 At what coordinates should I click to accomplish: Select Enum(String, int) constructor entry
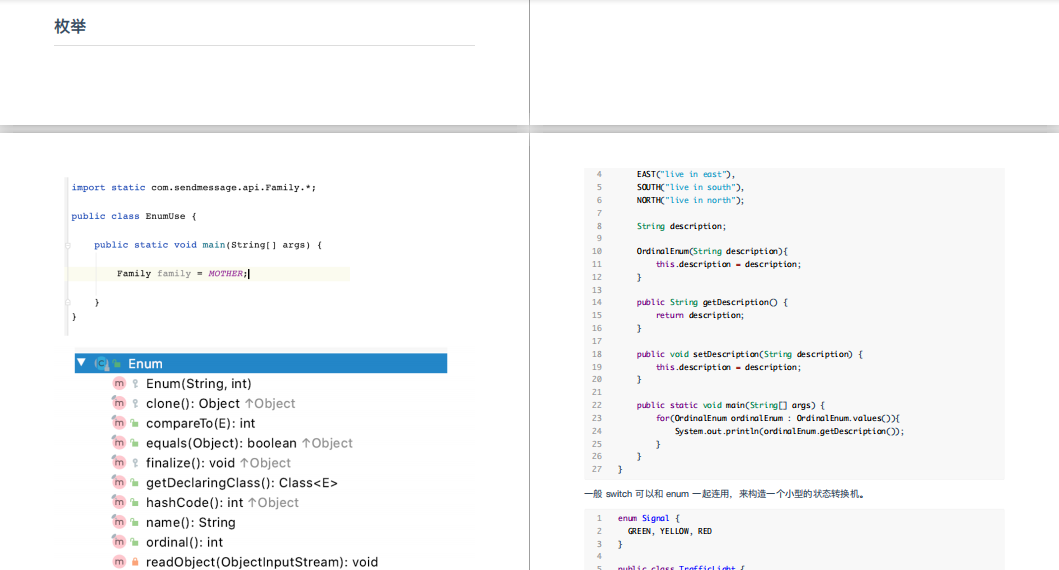point(199,384)
